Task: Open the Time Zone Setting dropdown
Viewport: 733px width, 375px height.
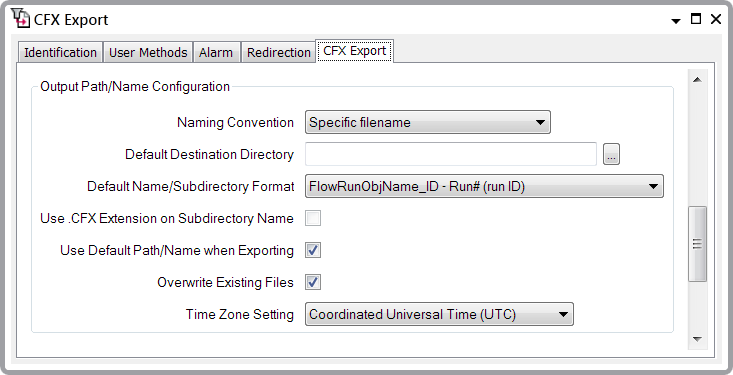Action: pyautogui.click(x=439, y=314)
